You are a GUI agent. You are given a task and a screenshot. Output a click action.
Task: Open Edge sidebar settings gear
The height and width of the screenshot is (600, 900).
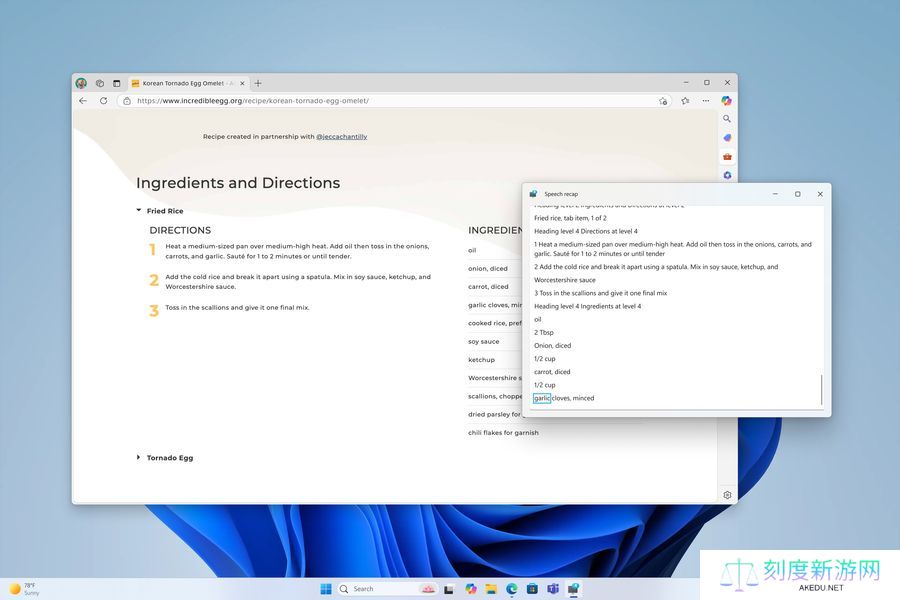click(727, 495)
